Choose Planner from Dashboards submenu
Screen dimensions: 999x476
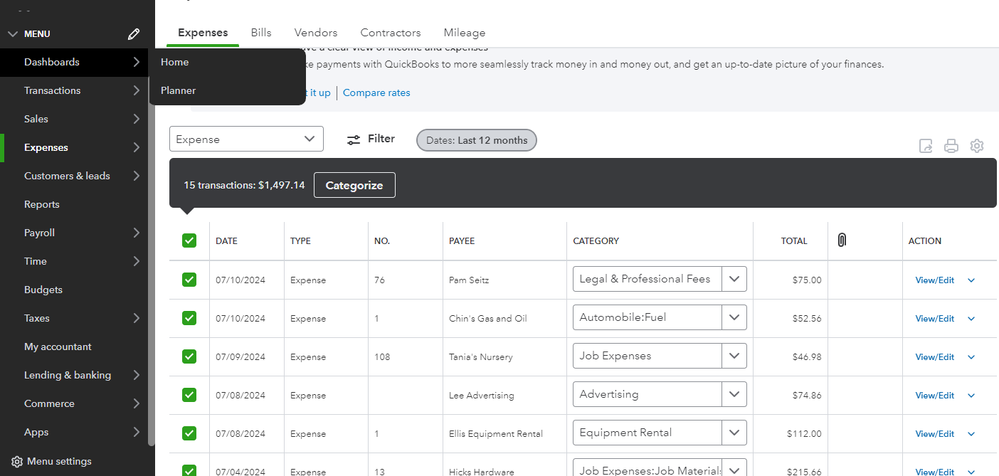coord(178,90)
